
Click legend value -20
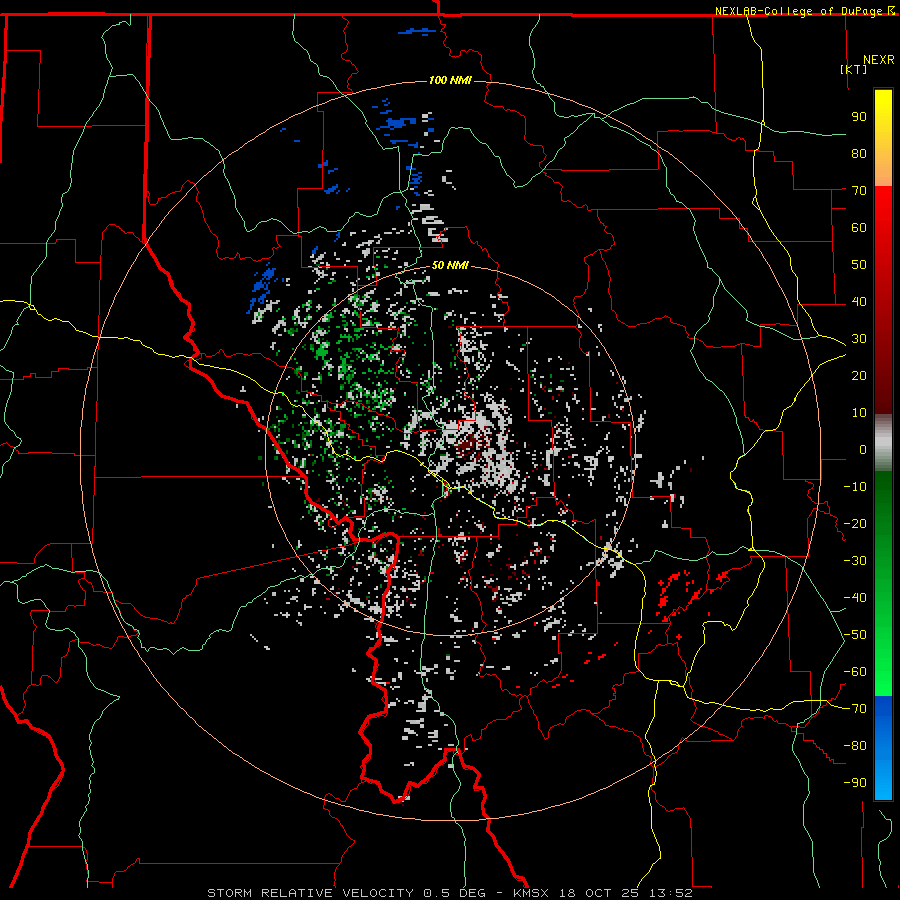855,523
